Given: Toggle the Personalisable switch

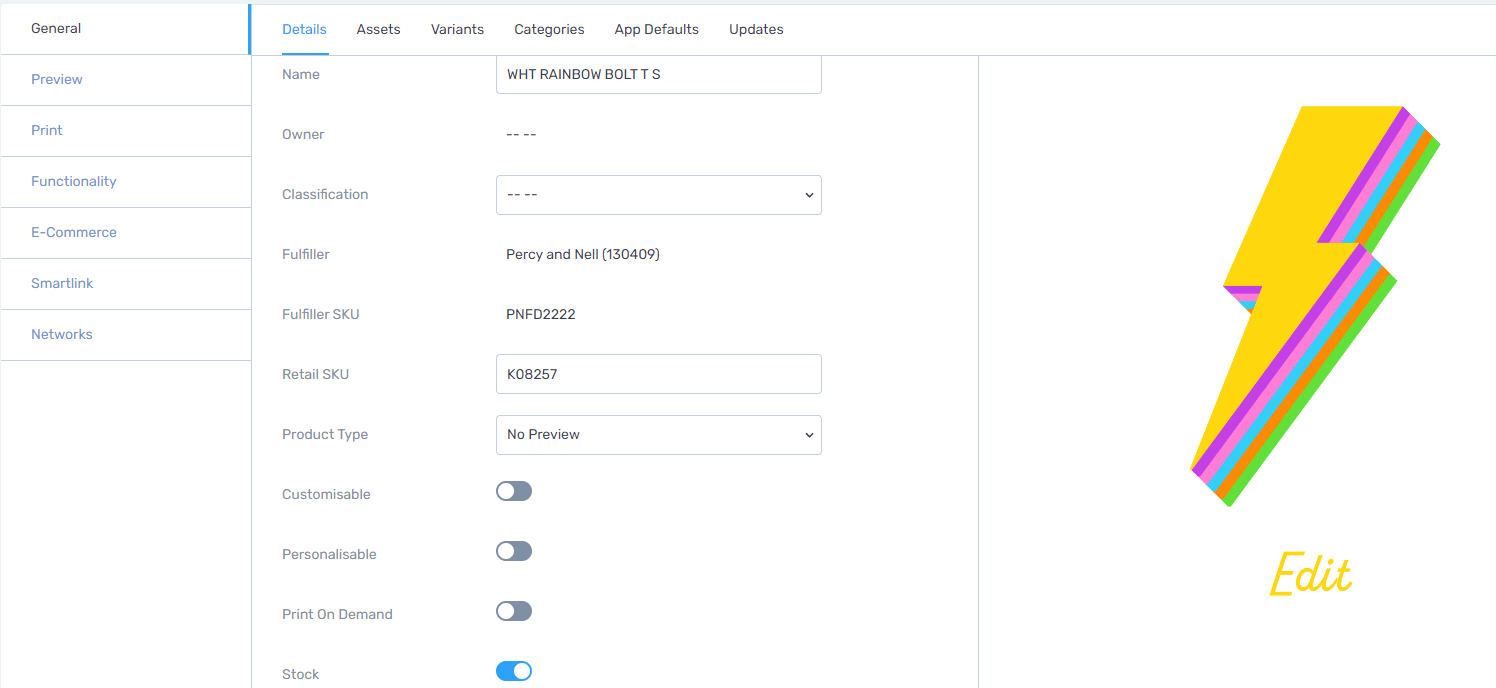Looking at the screenshot, I should tap(514, 551).
